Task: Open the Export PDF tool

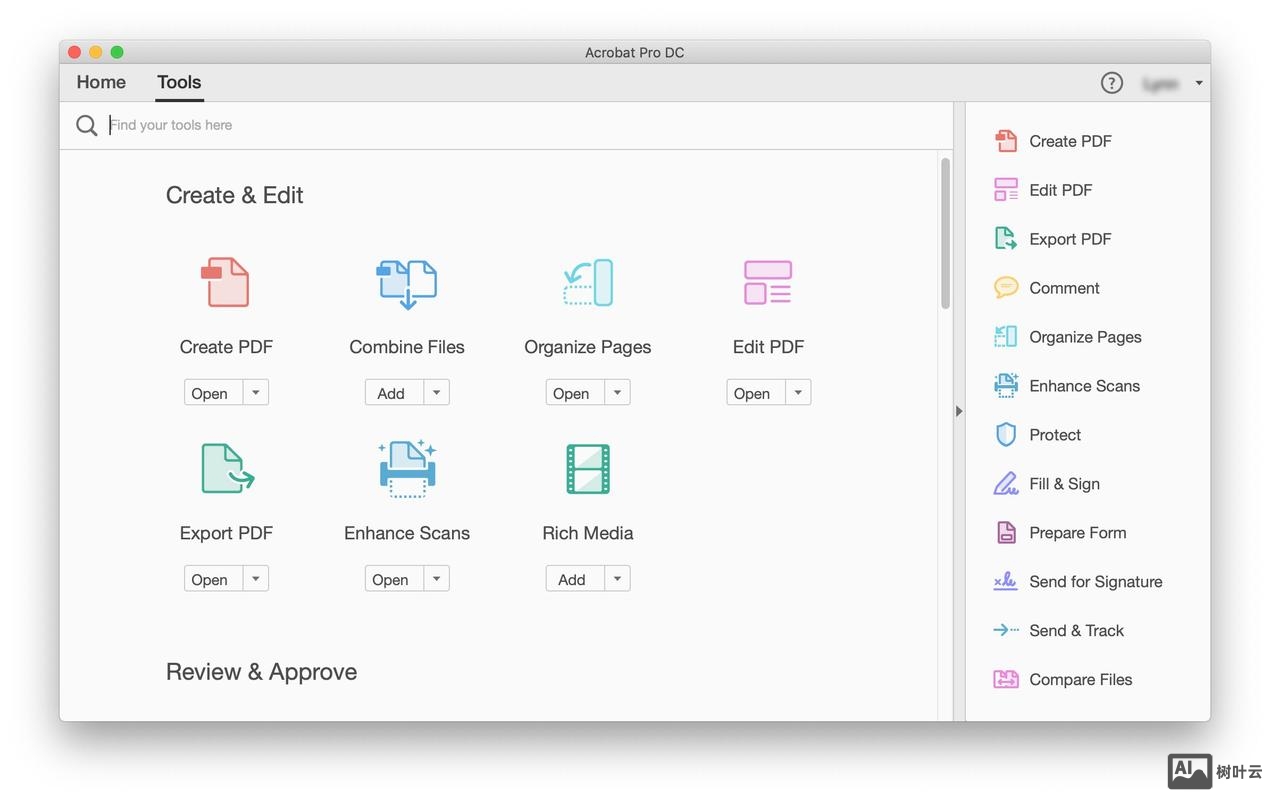Action: (226, 468)
